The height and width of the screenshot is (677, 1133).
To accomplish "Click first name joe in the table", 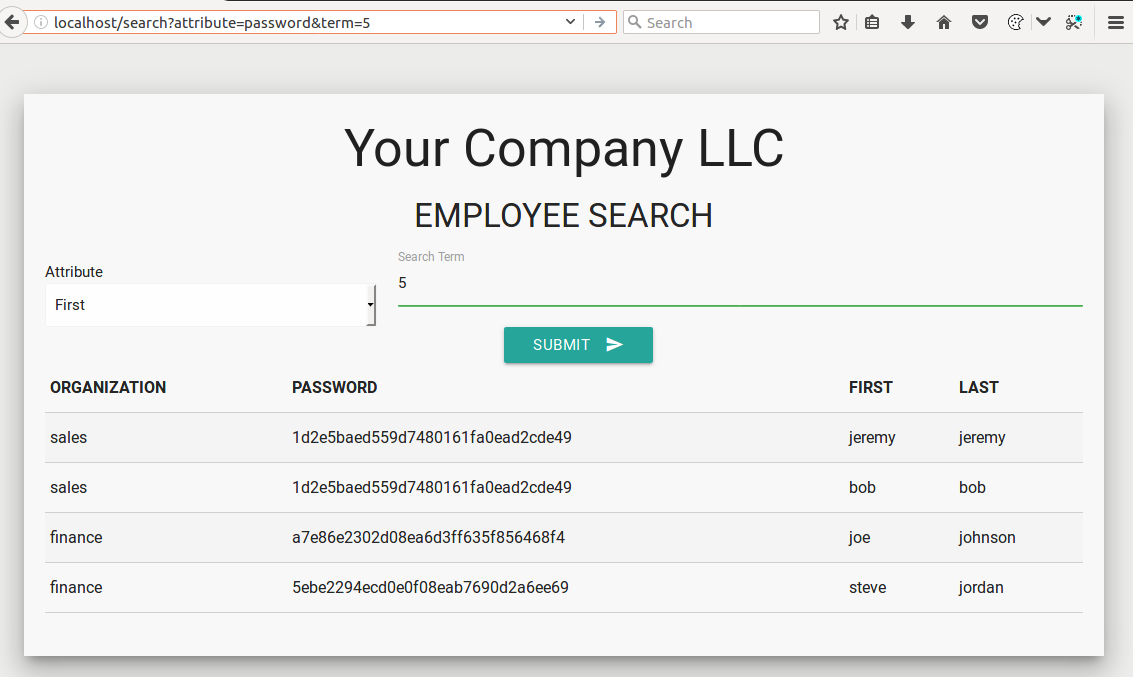I will [x=859, y=538].
